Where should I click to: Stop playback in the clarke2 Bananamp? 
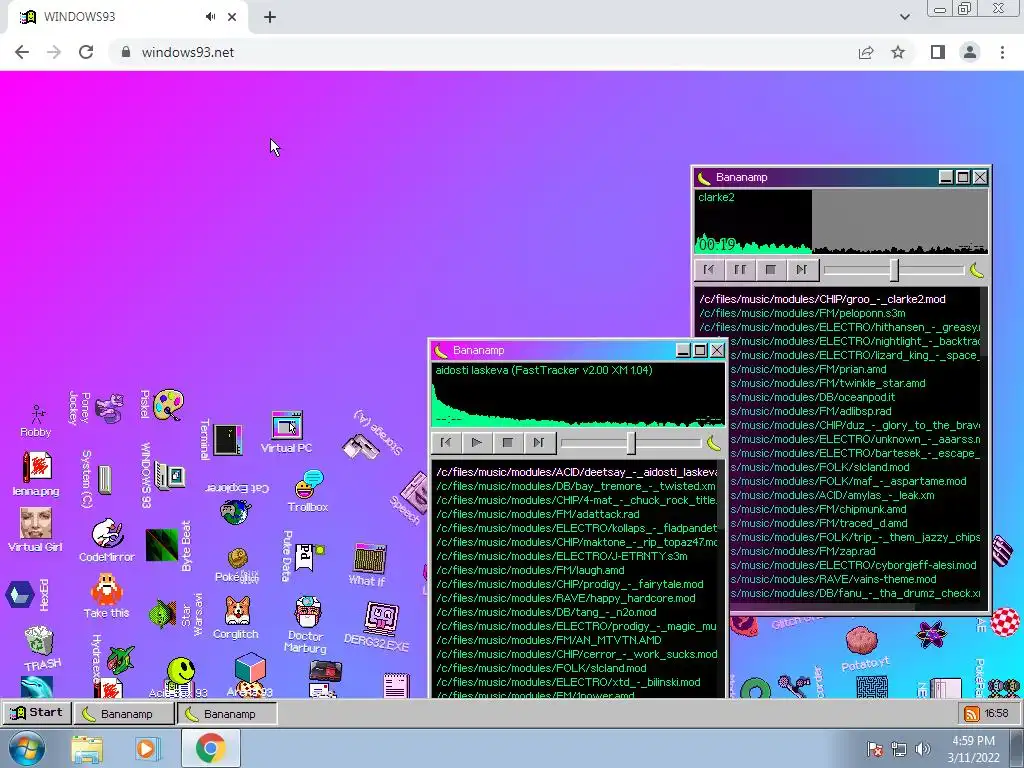pyautogui.click(x=771, y=269)
